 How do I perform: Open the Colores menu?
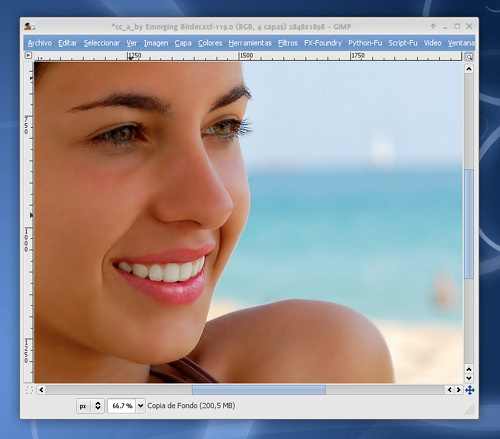[210, 43]
